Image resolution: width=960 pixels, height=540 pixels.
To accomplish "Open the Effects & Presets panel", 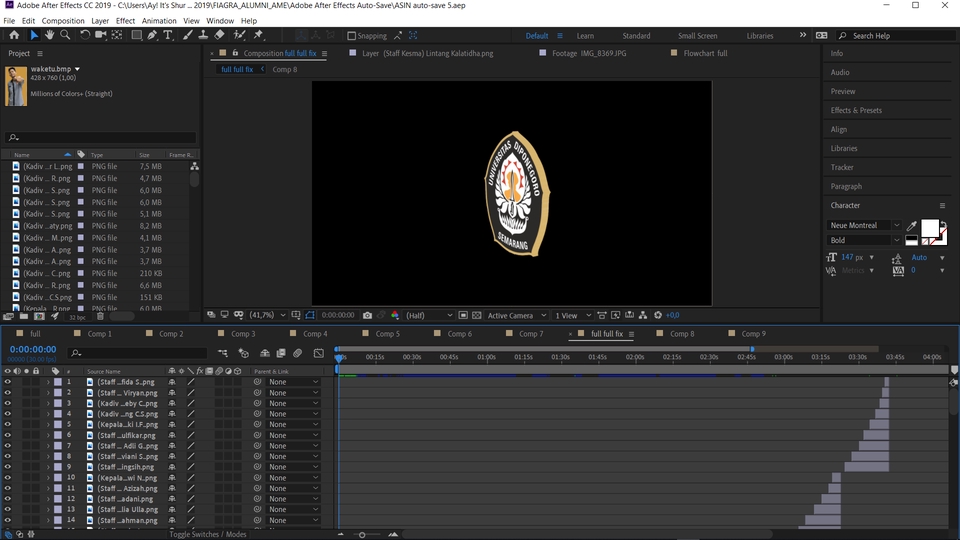I will pos(856,110).
